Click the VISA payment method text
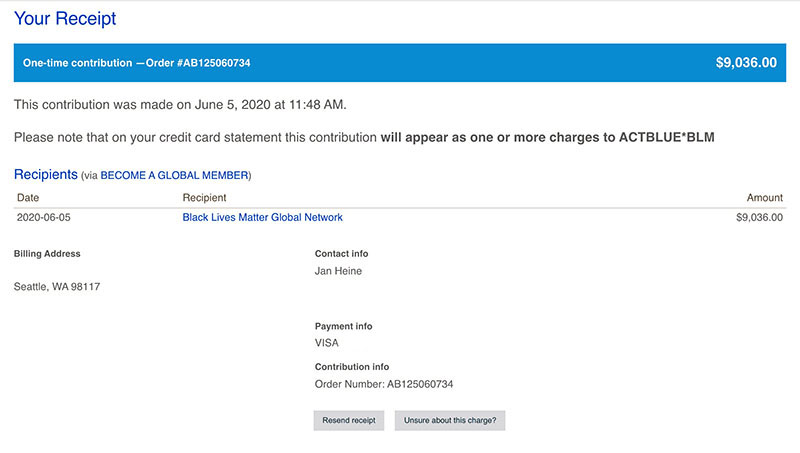Screen dimensions: 800x453 (x=327, y=343)
